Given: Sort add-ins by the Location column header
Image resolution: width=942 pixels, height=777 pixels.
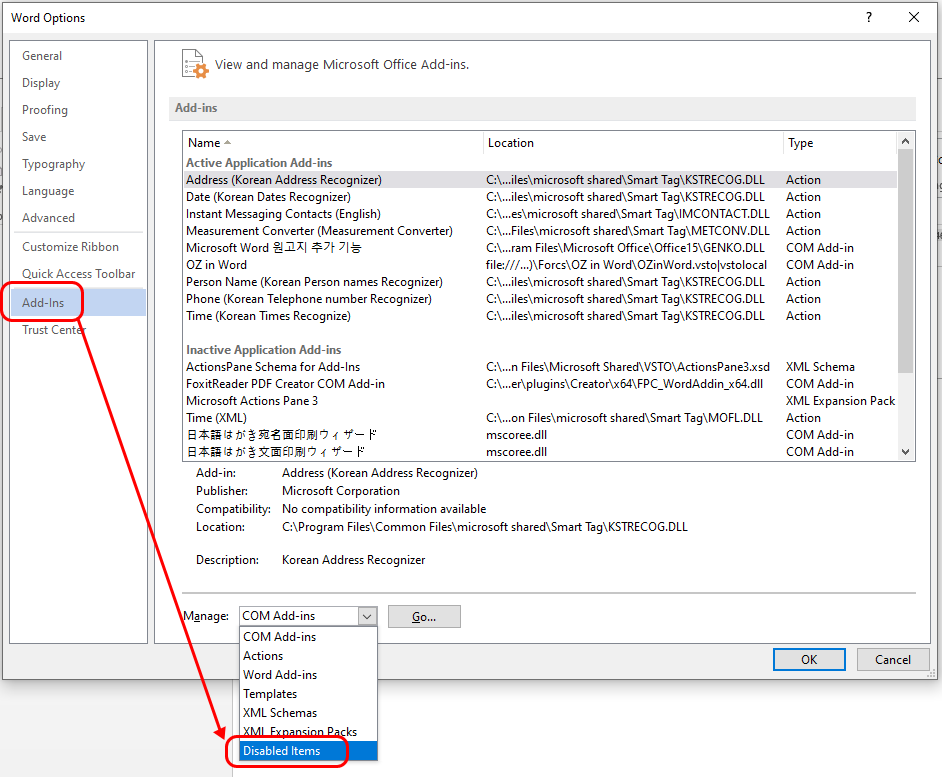Looking at the screenshot, I should pyautogui.click(x=633, y=143).
